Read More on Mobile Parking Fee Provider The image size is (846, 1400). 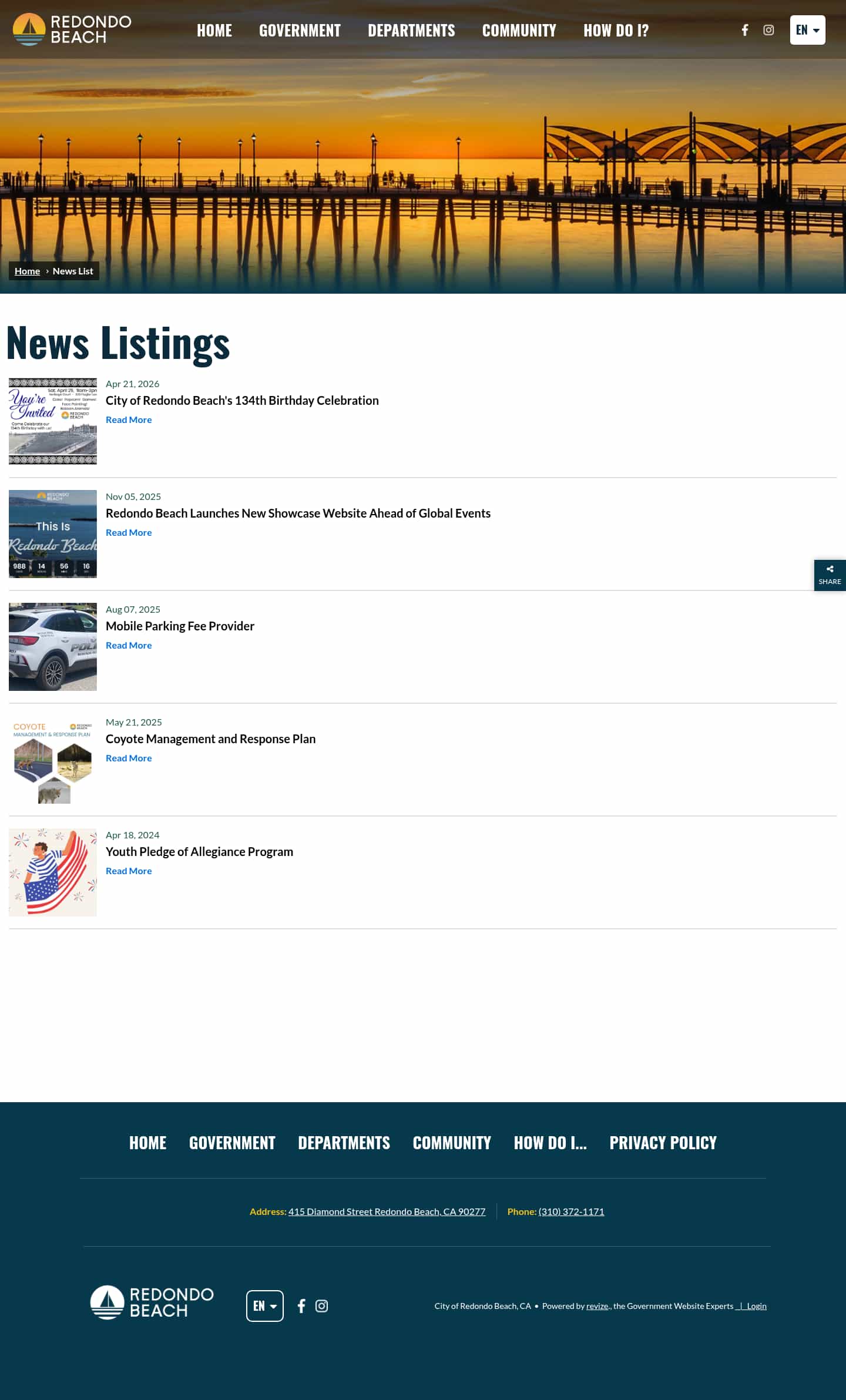point(129,645)
